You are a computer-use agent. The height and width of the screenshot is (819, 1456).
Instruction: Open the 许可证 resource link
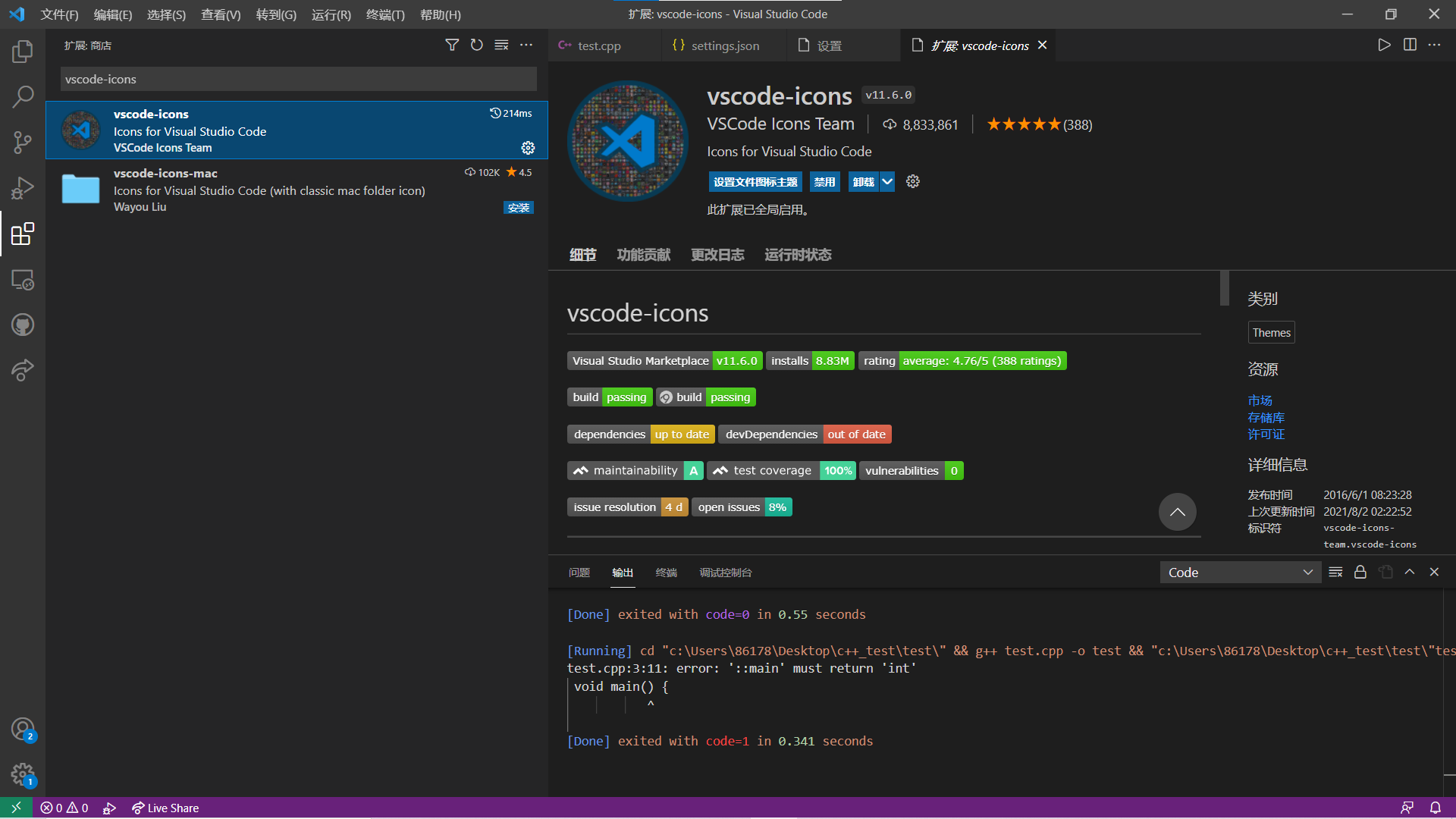1266,435
